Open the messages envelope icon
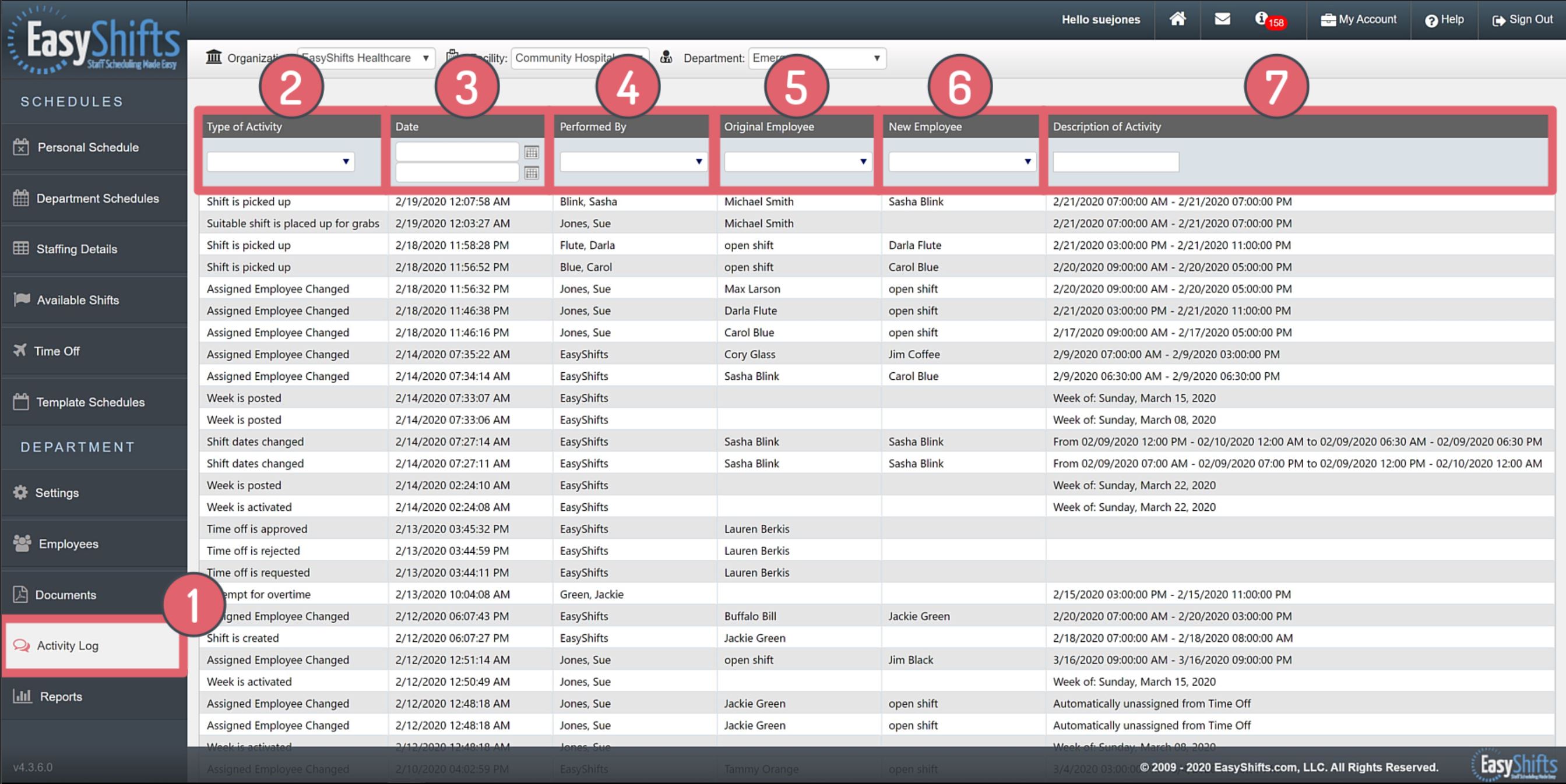The width and height of the screenshot is (1566, 784). [x=1222, y=19]
